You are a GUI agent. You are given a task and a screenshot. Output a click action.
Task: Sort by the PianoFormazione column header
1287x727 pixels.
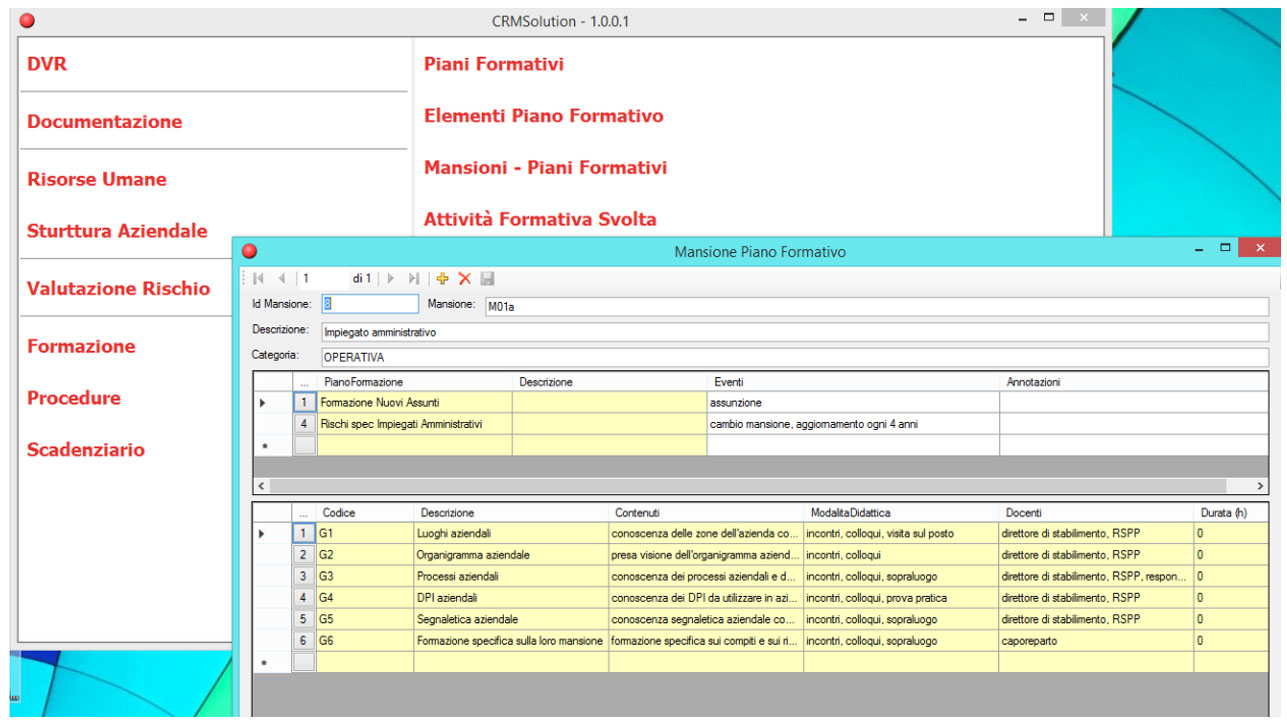point(415,382)
